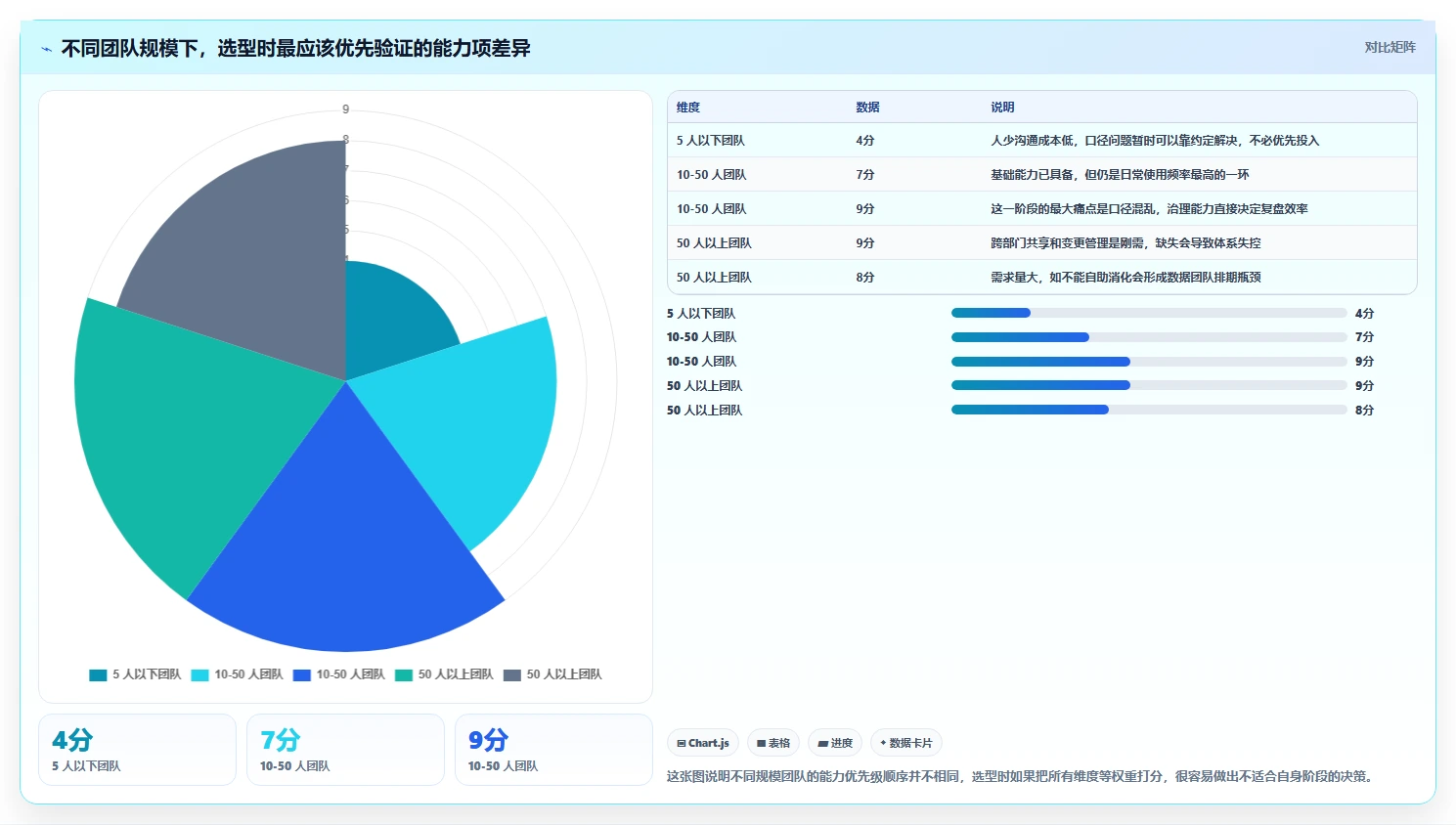The image size is (1456, 825).
Task: Click the dark teal legend swatch for 5 人以下团队
Action: (98, 674)
